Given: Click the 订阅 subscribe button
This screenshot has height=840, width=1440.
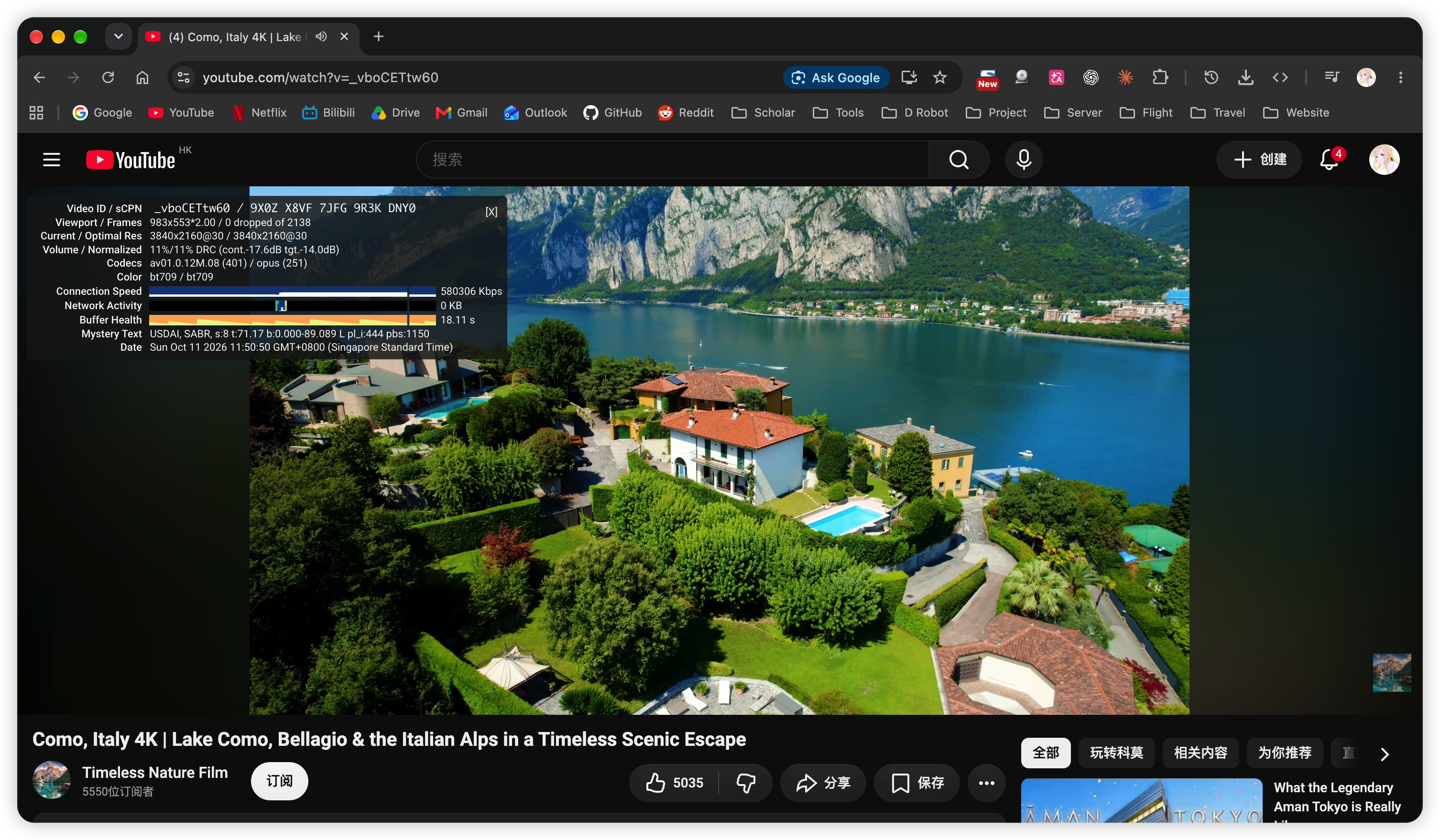Looking at the screenshot, I should point(279,781).
